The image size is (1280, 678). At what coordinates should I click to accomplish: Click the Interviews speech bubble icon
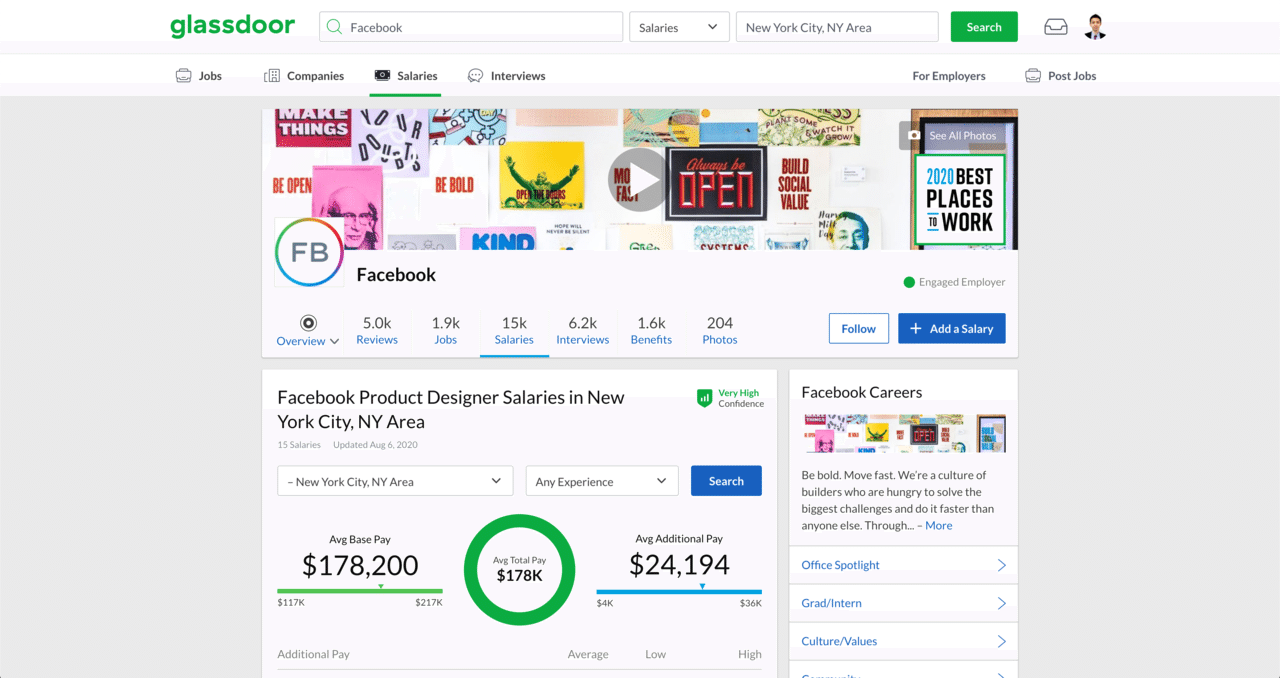pyautogui.click(x=475, y=75)
